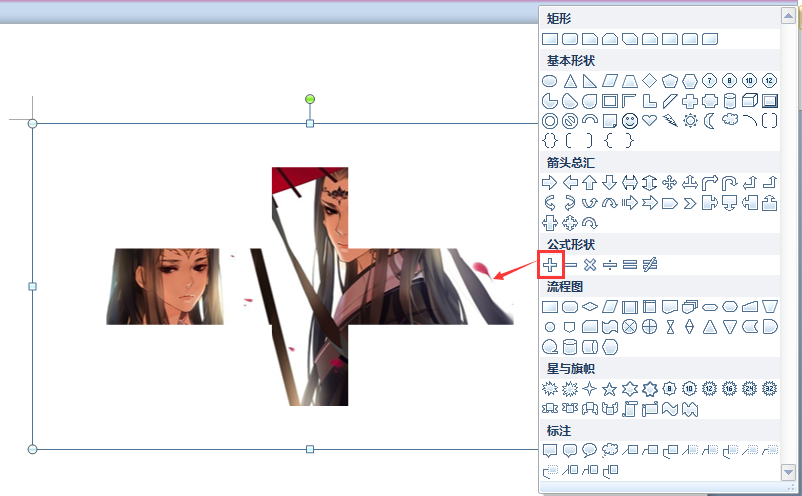The image size is (802, 496).
Task: Insert the Cloud basic shape
Action: coord(729,120)
